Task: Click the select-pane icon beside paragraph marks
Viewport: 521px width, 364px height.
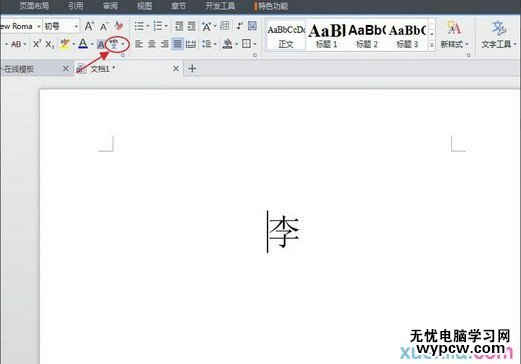Action: [252, 26]
